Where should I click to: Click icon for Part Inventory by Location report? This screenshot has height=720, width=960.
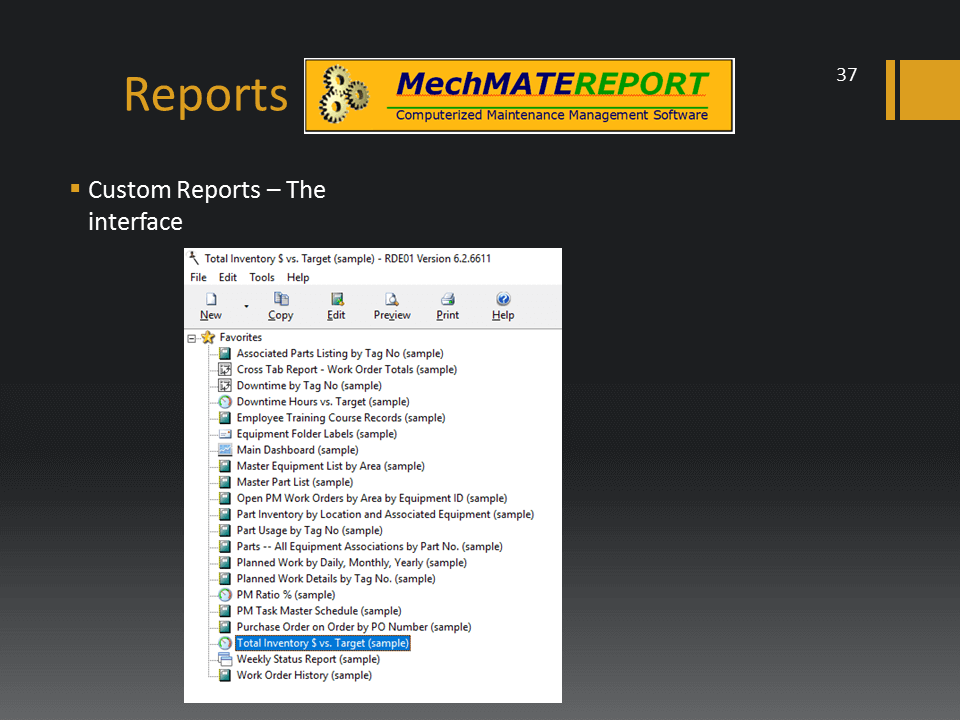pyautogui.click(x=225, y=514)
